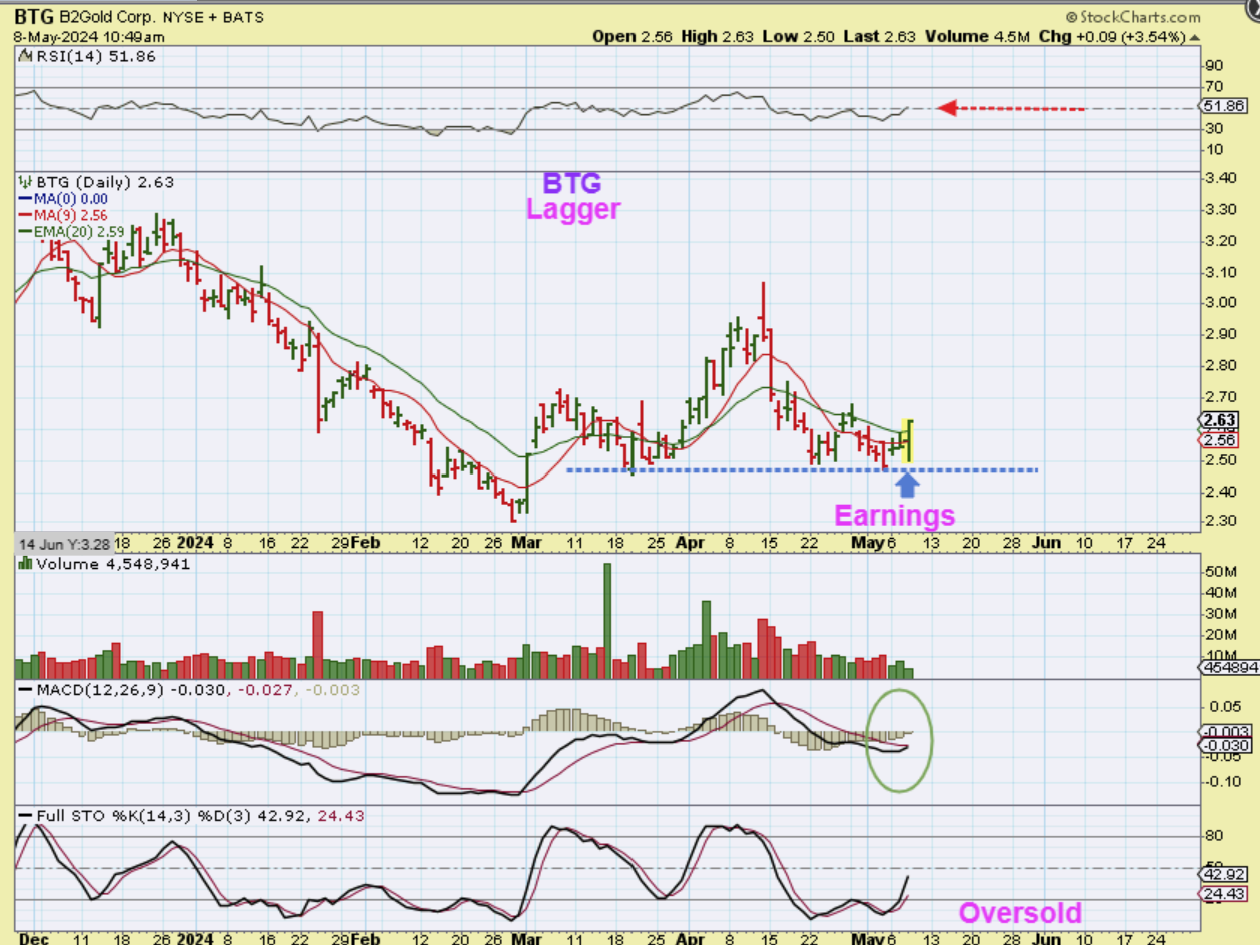1260x945 pixels.
Task: Click the 454894 volume tag on axis
Action: pos(1228,668)
